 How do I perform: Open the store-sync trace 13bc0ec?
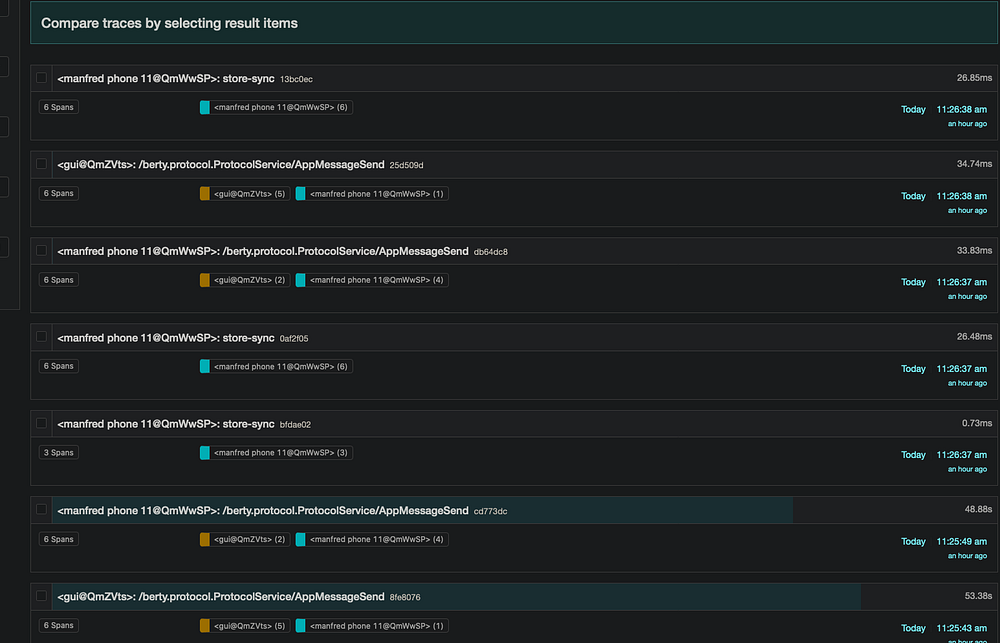[166, 78]
